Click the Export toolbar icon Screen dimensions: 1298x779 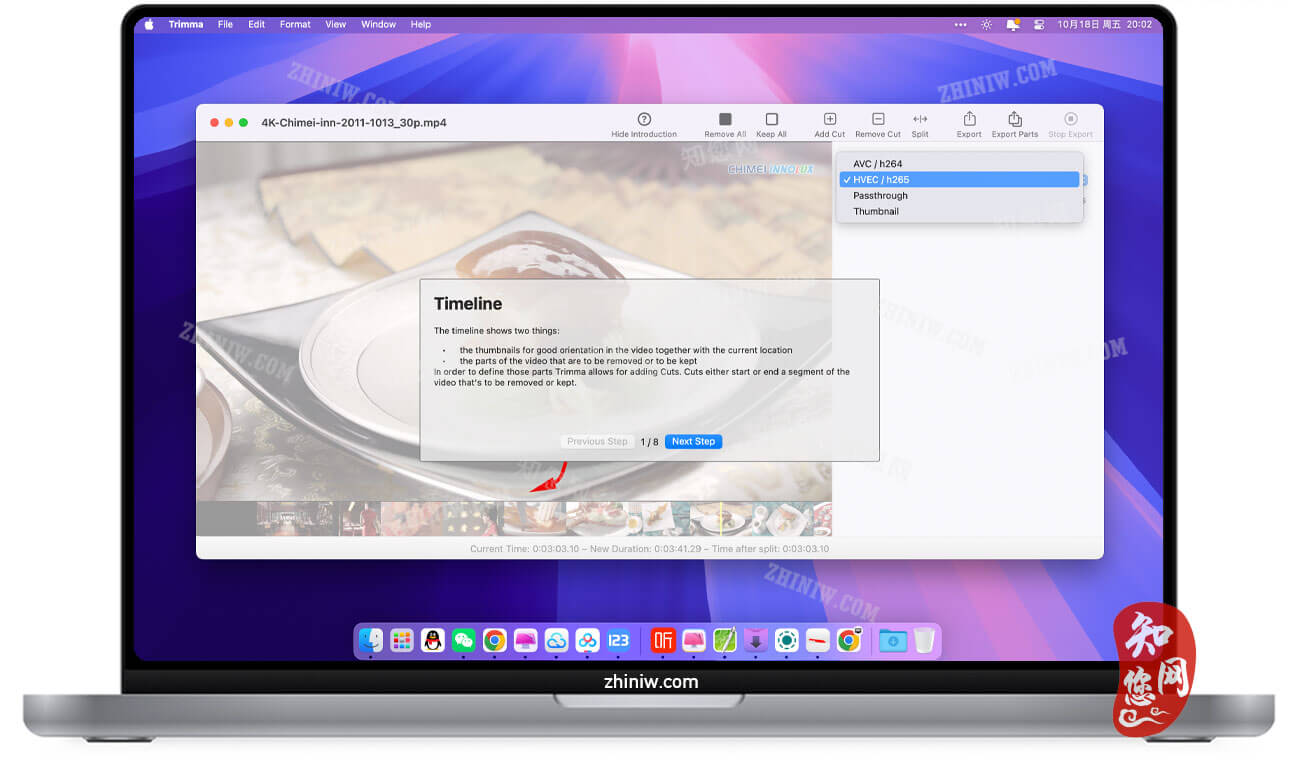(x=969, y=119)
